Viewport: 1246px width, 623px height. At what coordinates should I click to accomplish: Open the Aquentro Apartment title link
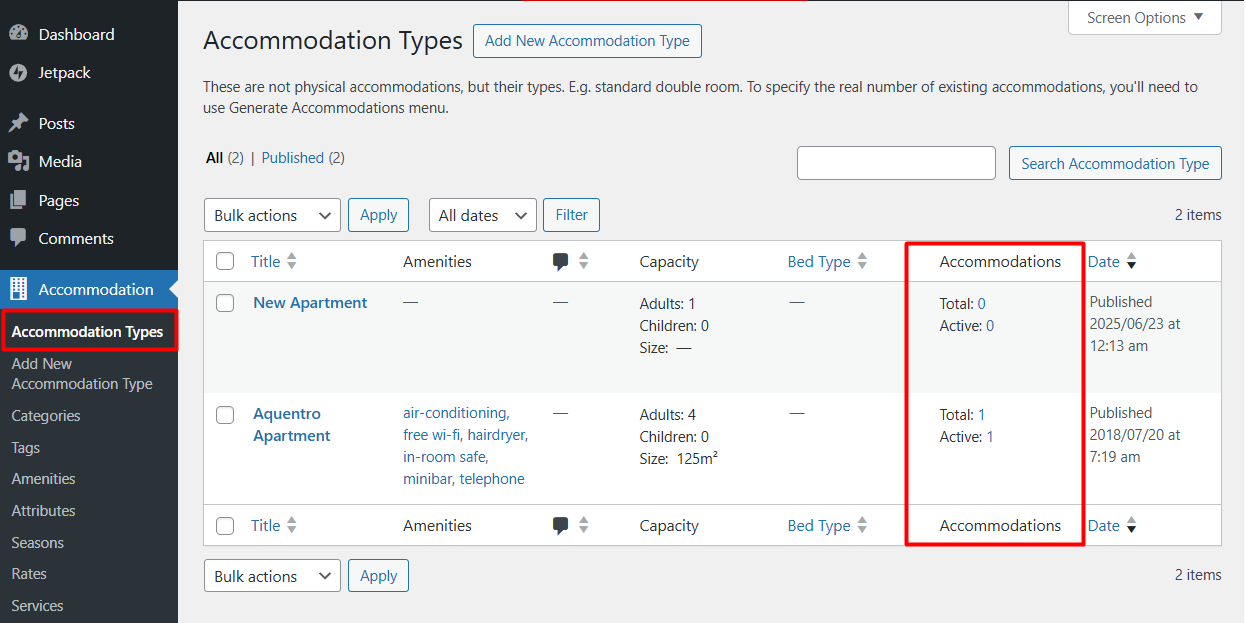(x=292, y=425)
